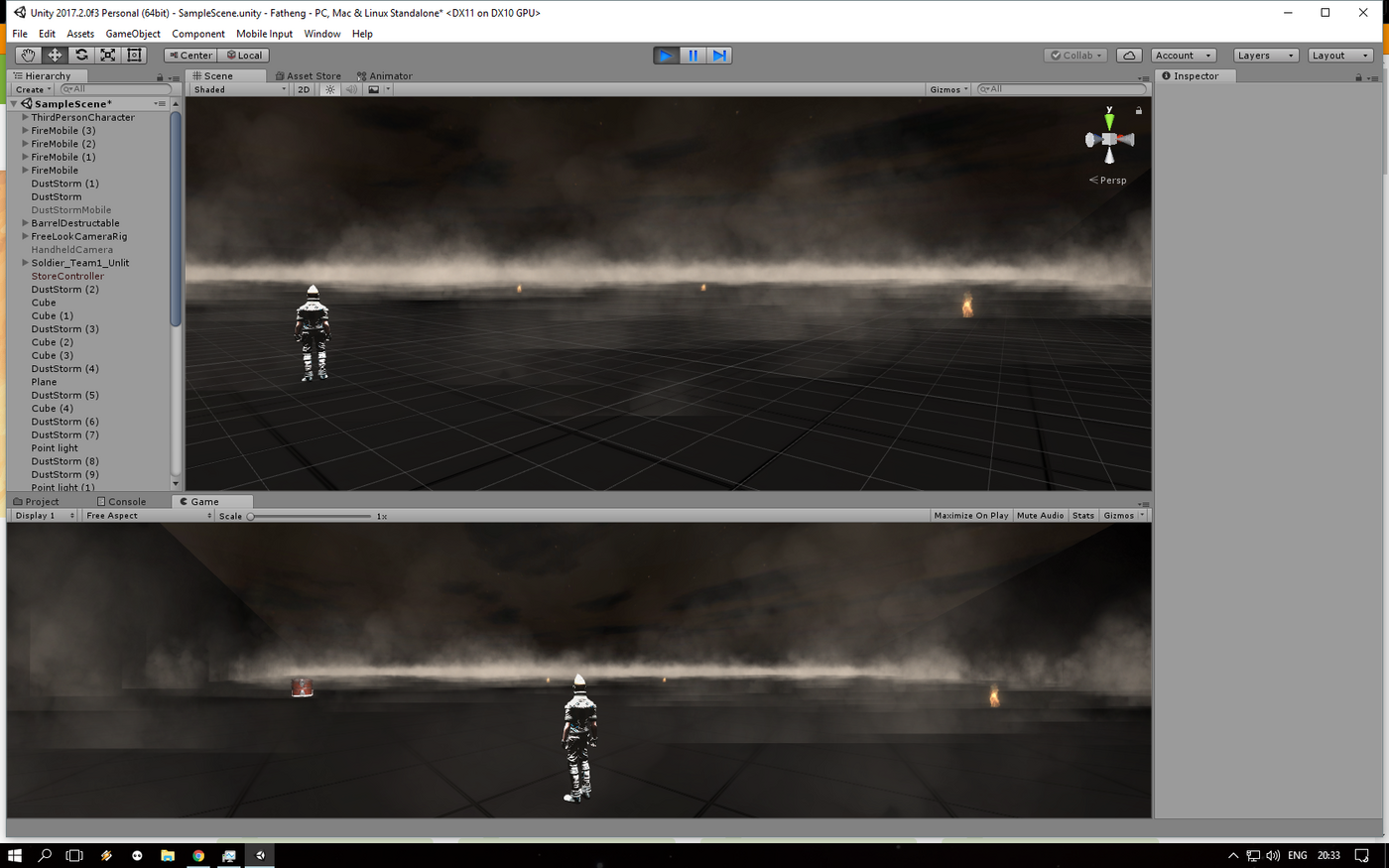Screen dimensions: 1389x868
Task: Select the Rotate tool
Action: [x=81, y=56]
